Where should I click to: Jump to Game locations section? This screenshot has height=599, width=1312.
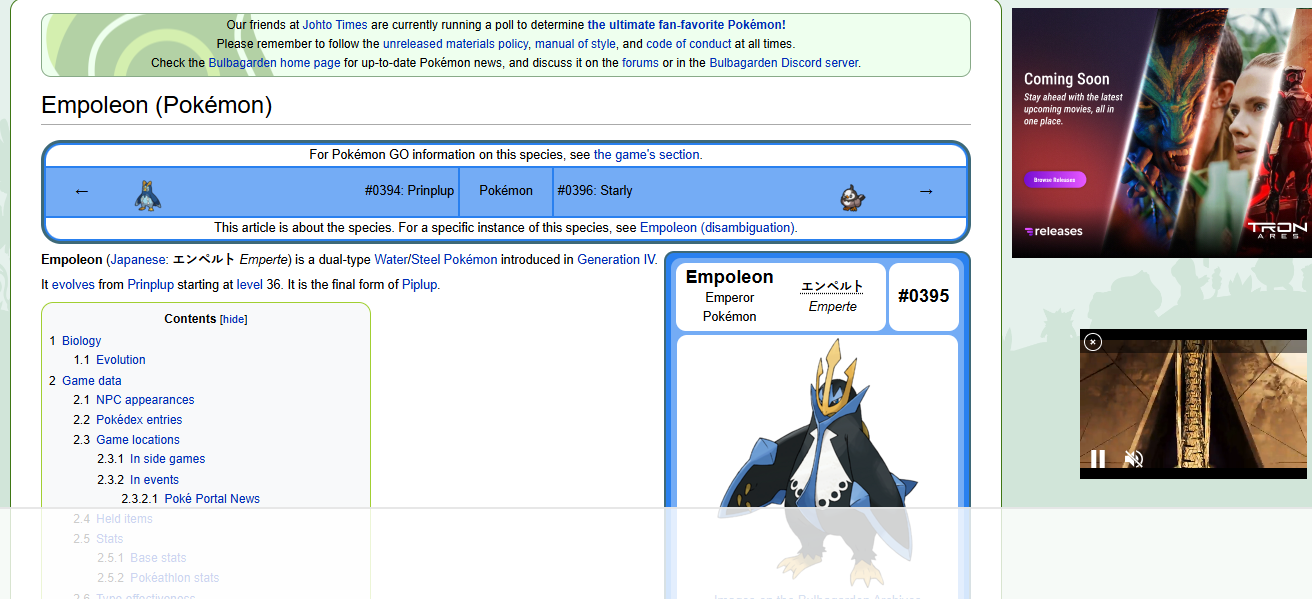(x=138, y=440)
